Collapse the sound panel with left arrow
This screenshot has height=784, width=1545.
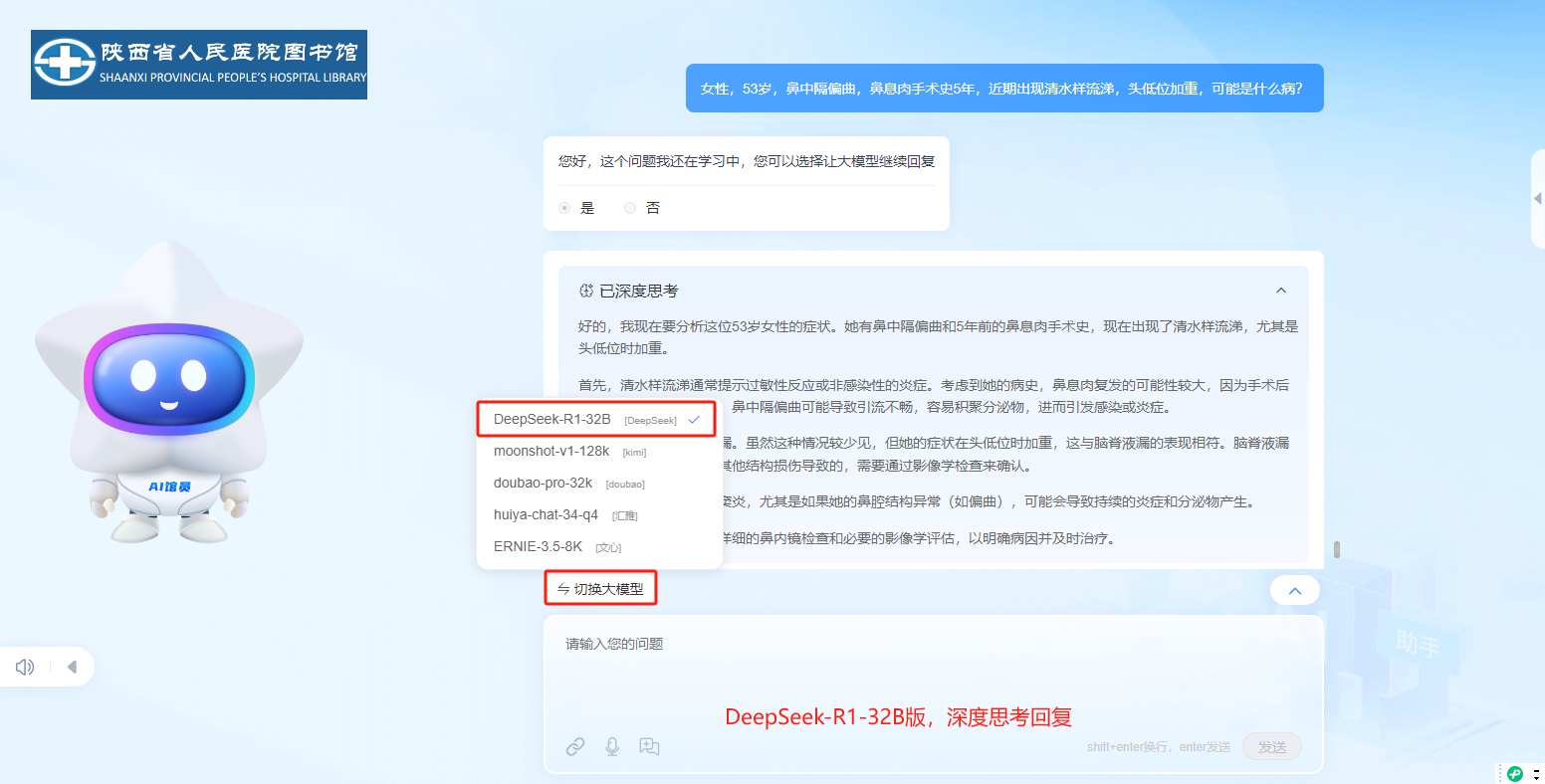point(72,667)
